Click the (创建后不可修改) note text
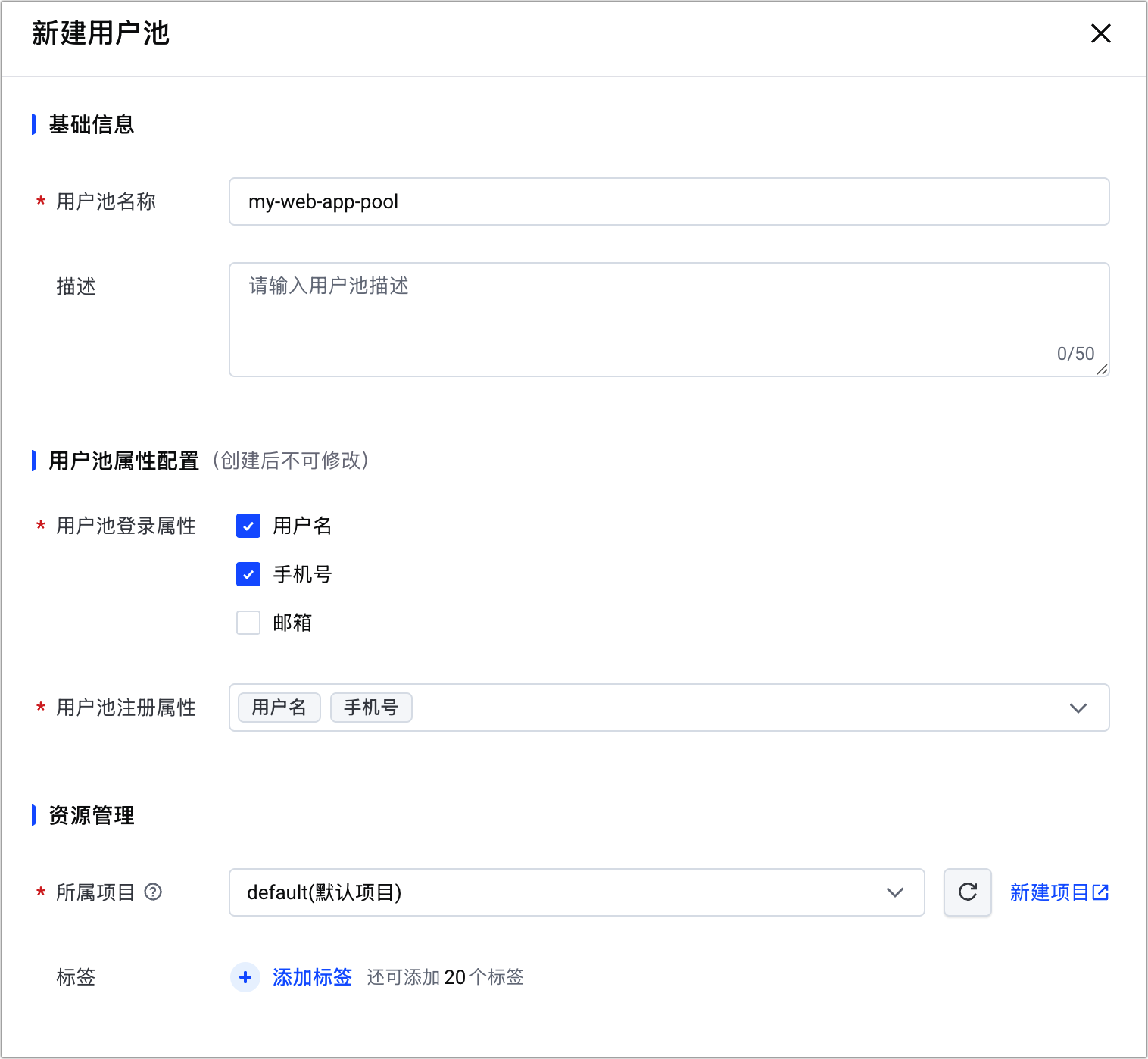This screenshot has height=1059, width=1148. [290, 461]
